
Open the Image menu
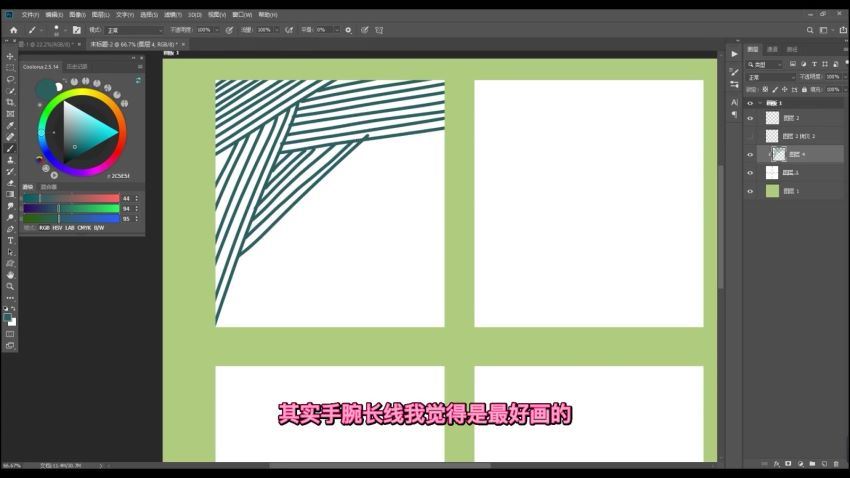78,15
